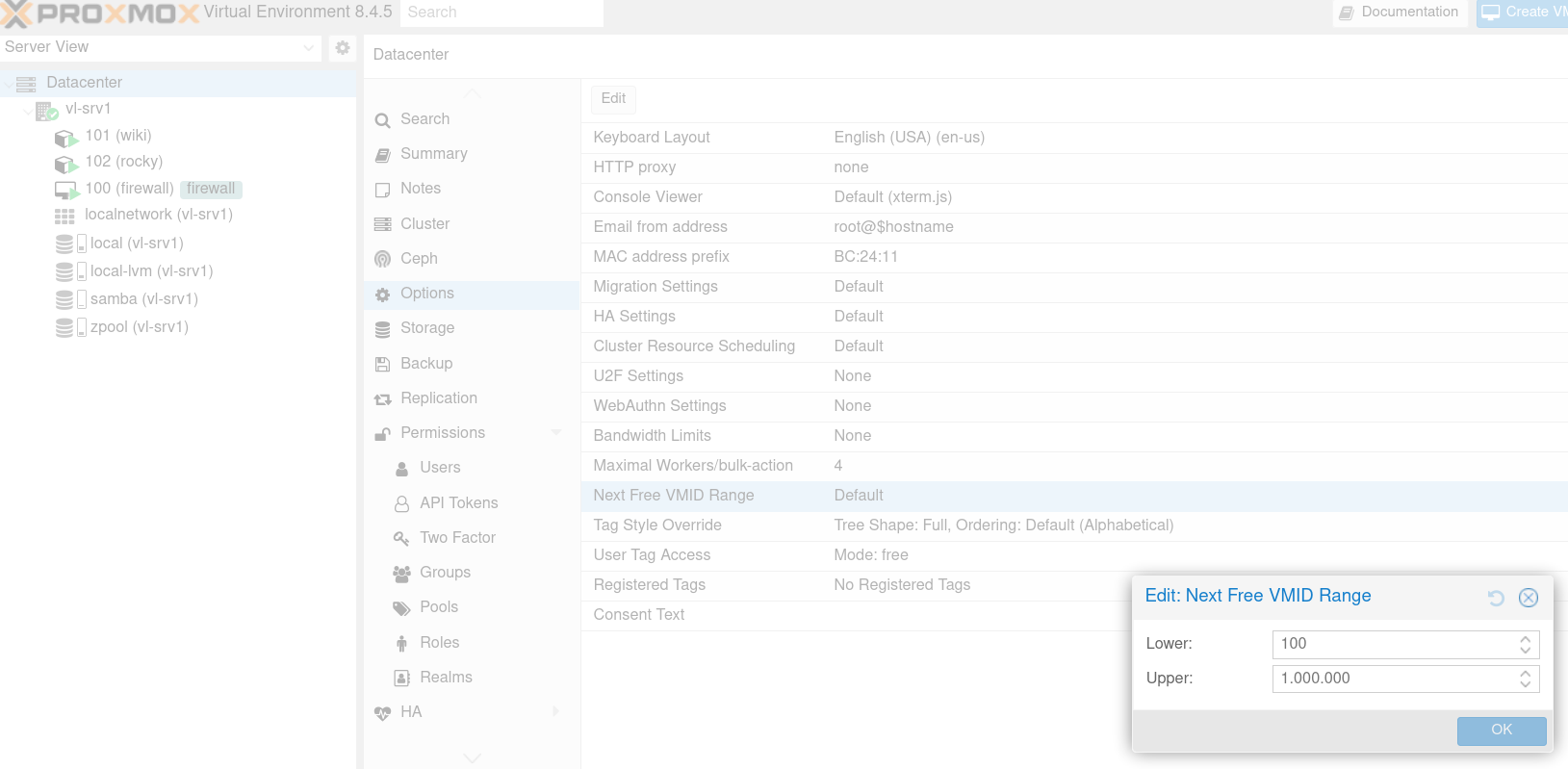Adjust the Lower value spinner arrows
Viewport: 1568px width, 769px height.
pyautogui.click(x=1525, y=644)
